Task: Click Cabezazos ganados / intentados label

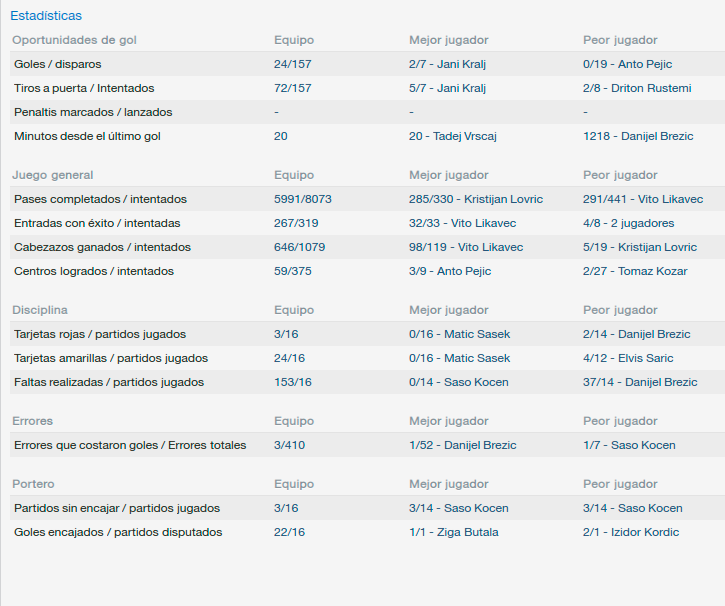Action: [x=102, y=247]
